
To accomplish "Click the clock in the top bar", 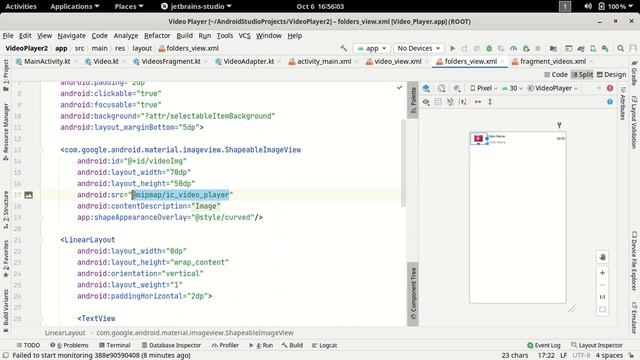I will 320,6.
